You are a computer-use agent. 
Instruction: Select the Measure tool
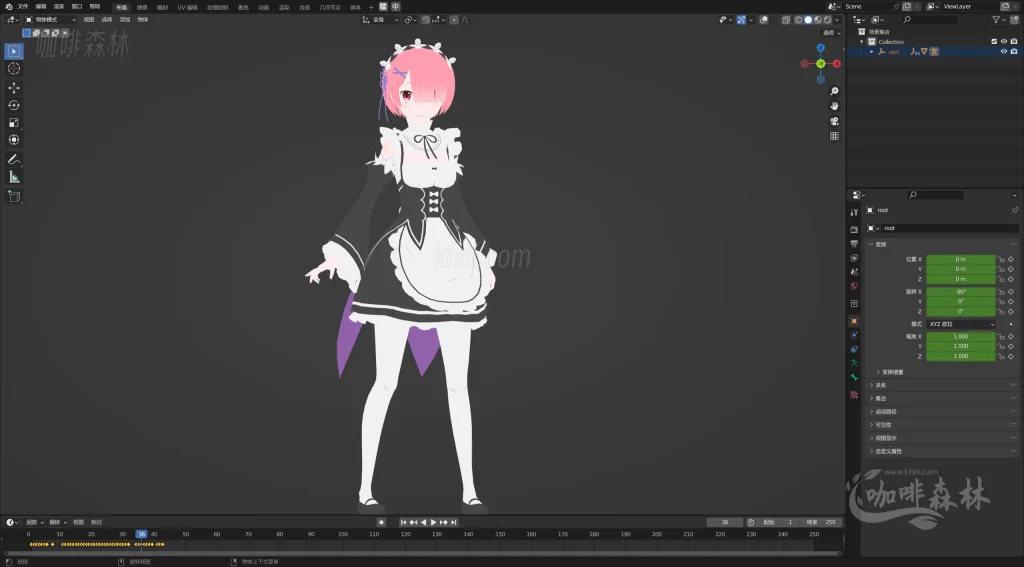pos(14,177)
